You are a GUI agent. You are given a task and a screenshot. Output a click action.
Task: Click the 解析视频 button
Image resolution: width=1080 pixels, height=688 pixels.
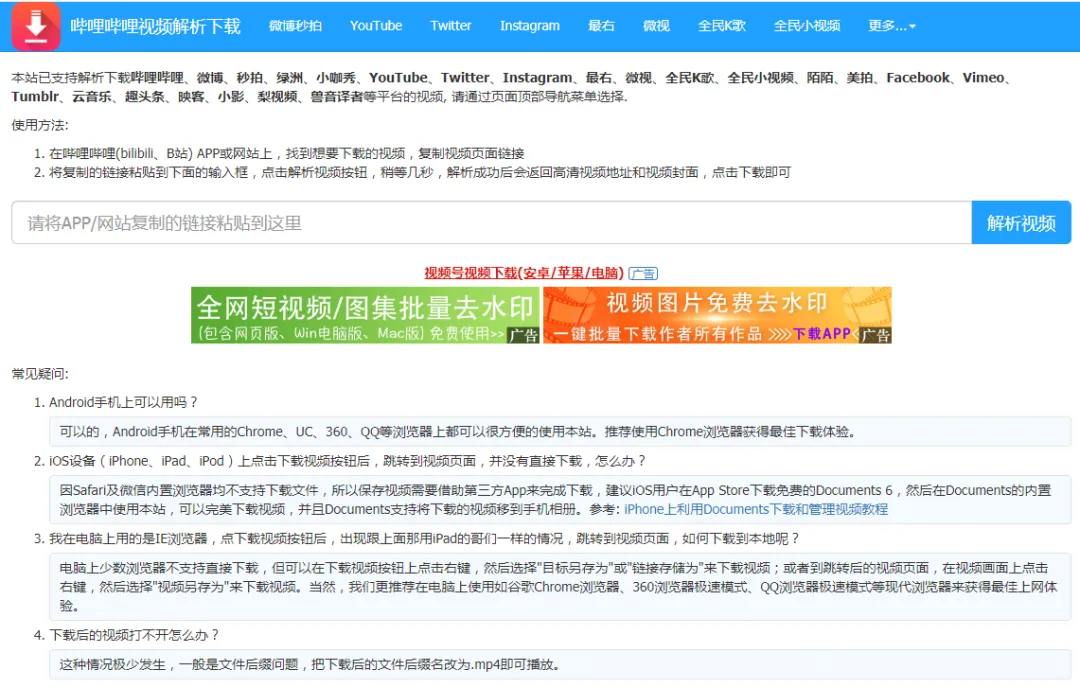[1021, 223]
